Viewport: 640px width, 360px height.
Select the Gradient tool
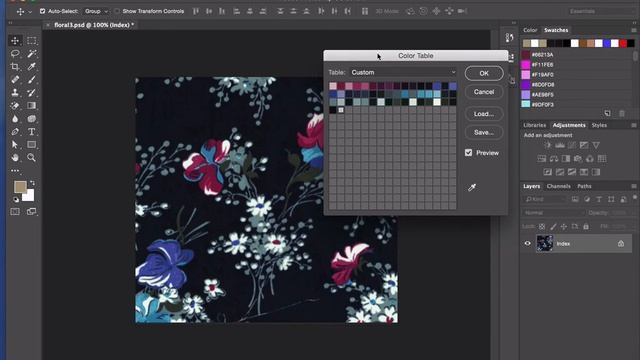(x=31, y=106)
